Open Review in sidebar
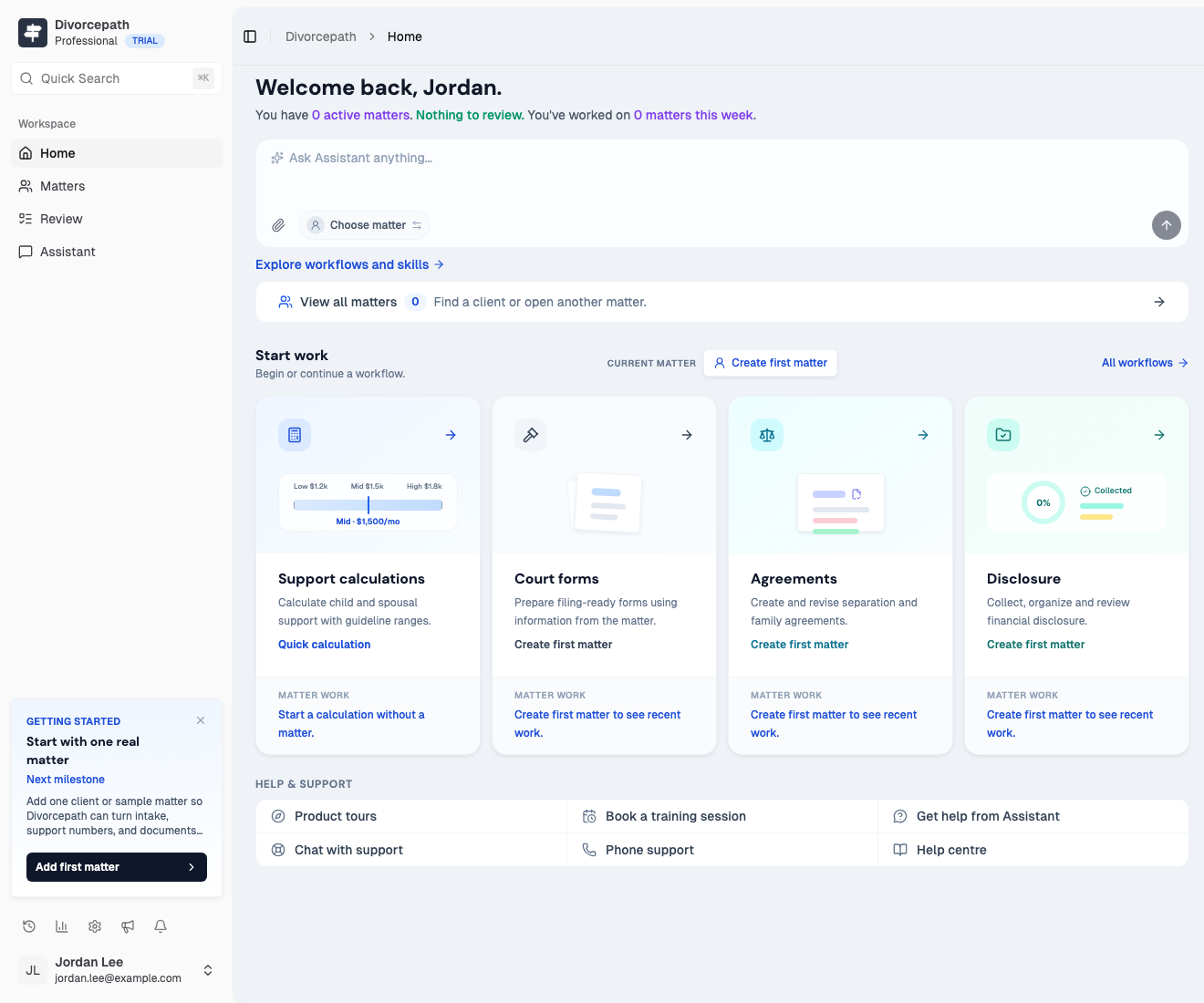Screen dimensions: 1204x1003 [x=117, y=219]
